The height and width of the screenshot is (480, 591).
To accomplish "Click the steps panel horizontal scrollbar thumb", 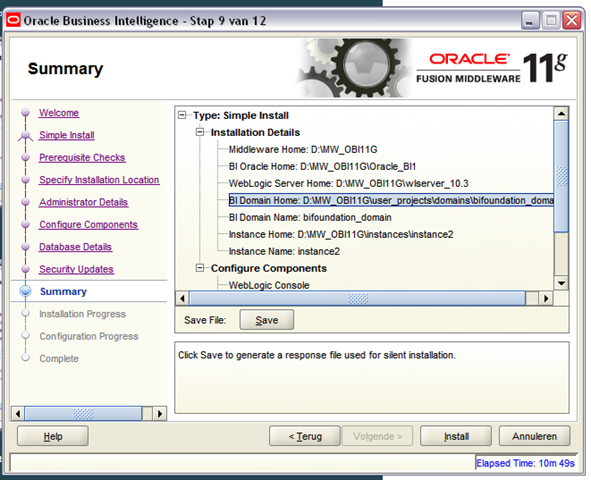I will pyautogui.click(x=83, y=413).
